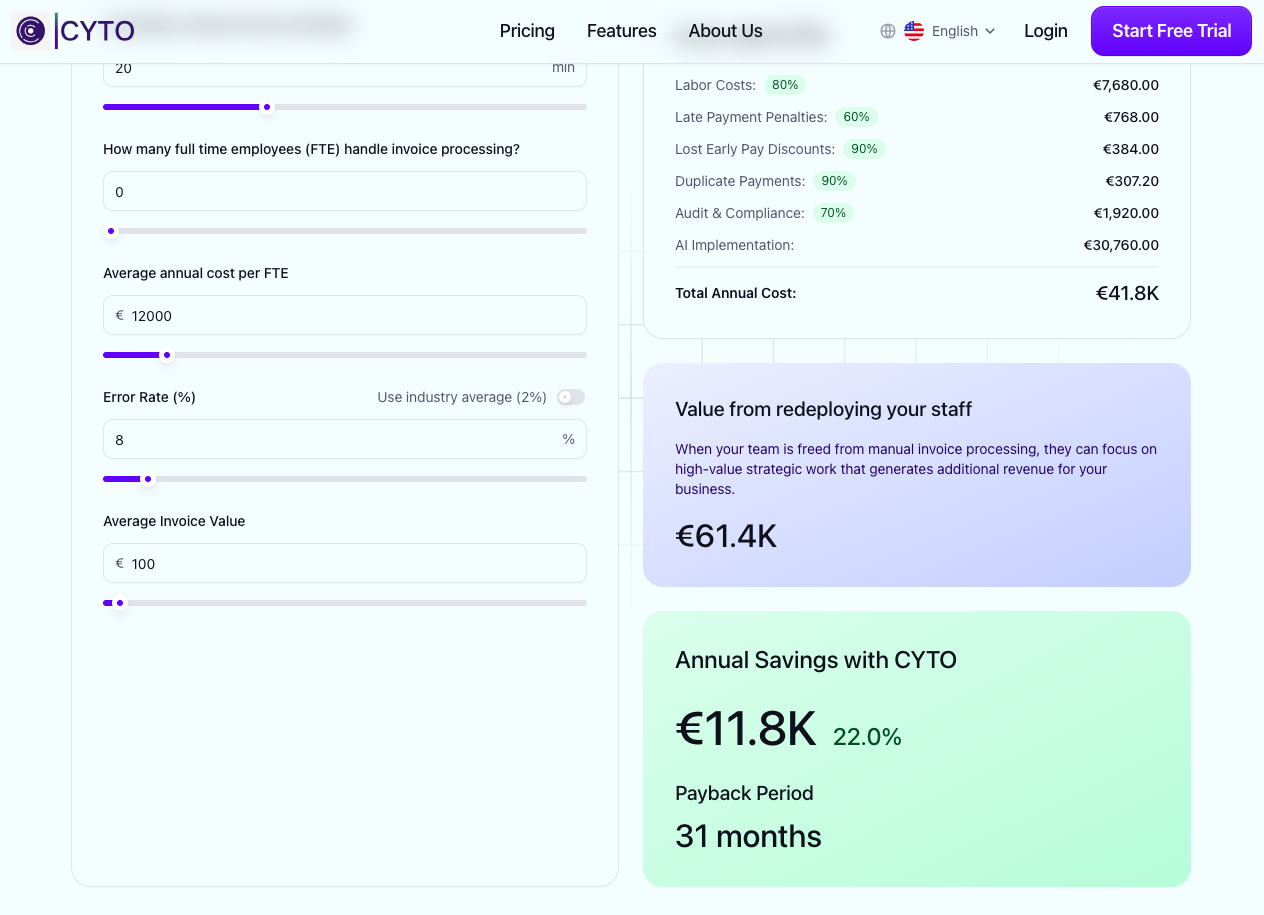Open the Login link
This screenshot has height=915, width=1264.
click(x=1046, y=31)
